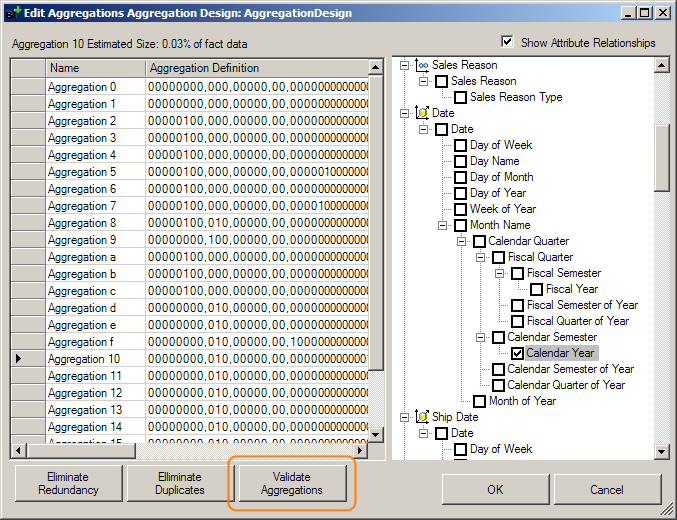Click the grid's horizontal scrollbar right arrow
Image resolution: width=677 pixels, height=520 pixels.
(360, 451)
